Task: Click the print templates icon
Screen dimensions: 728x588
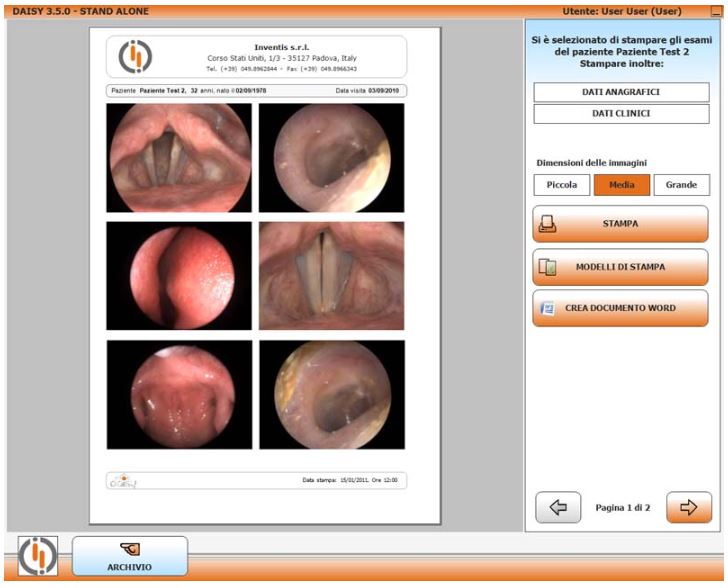Action: pos(547,268)
